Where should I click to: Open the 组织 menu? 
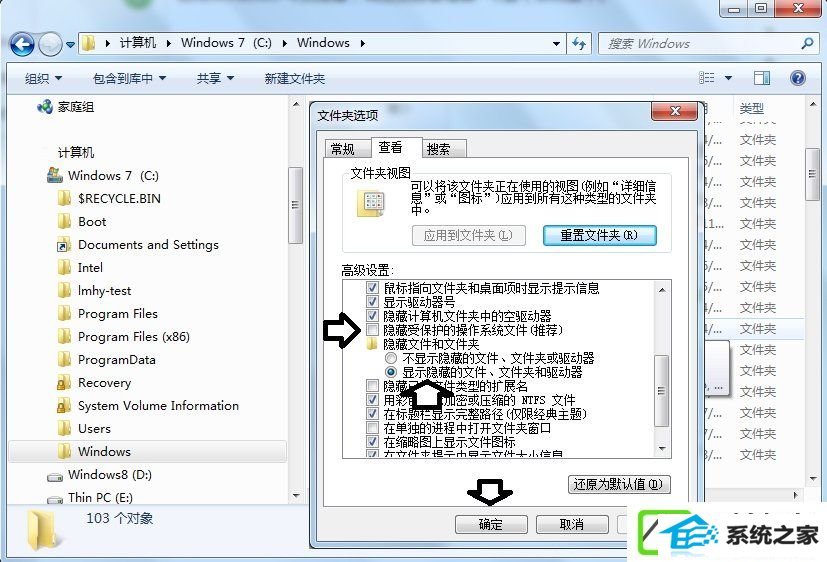click(x=43, y=79)
